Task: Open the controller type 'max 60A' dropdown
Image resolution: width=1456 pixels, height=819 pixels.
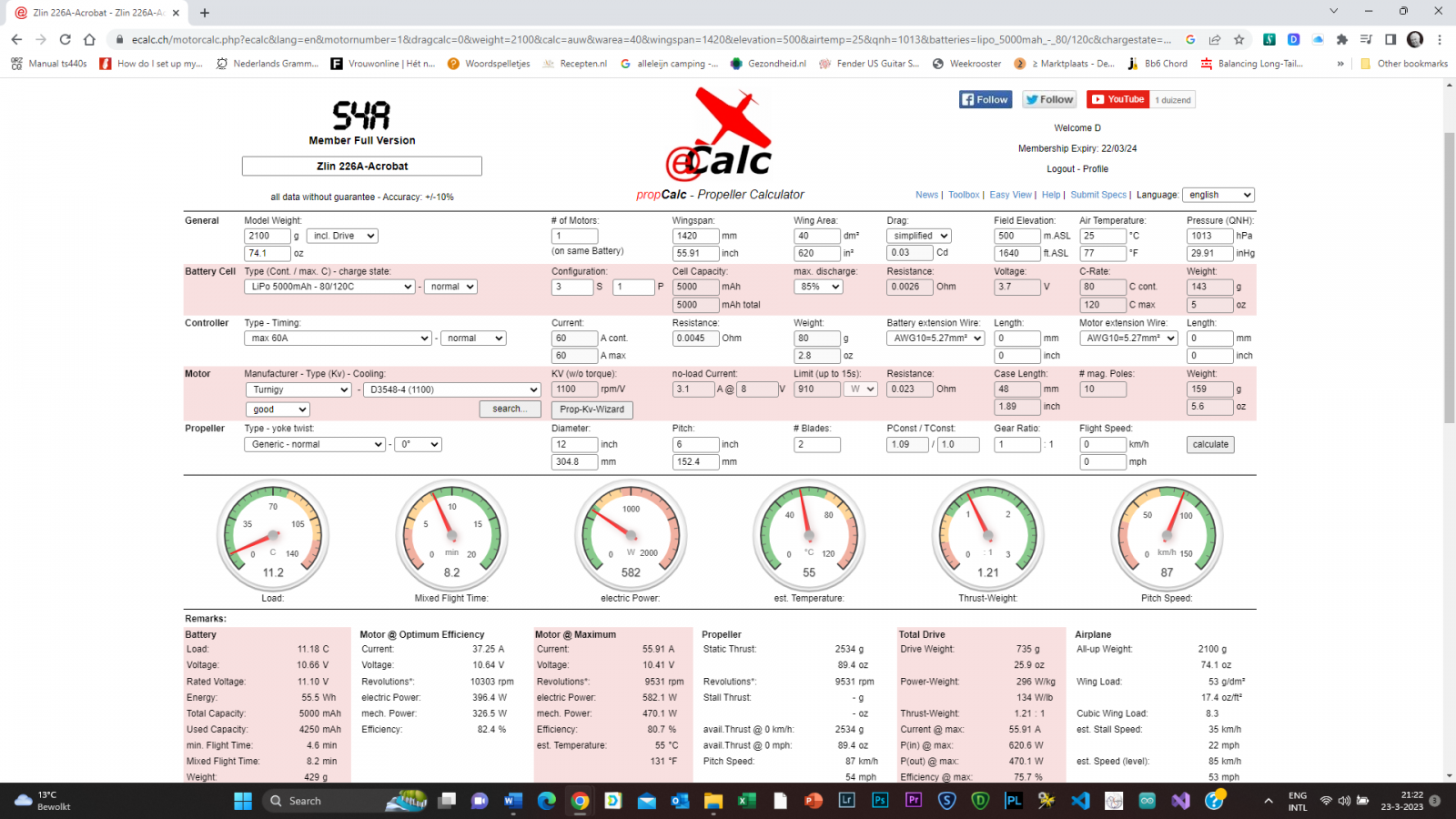Action: click(338, 339)
